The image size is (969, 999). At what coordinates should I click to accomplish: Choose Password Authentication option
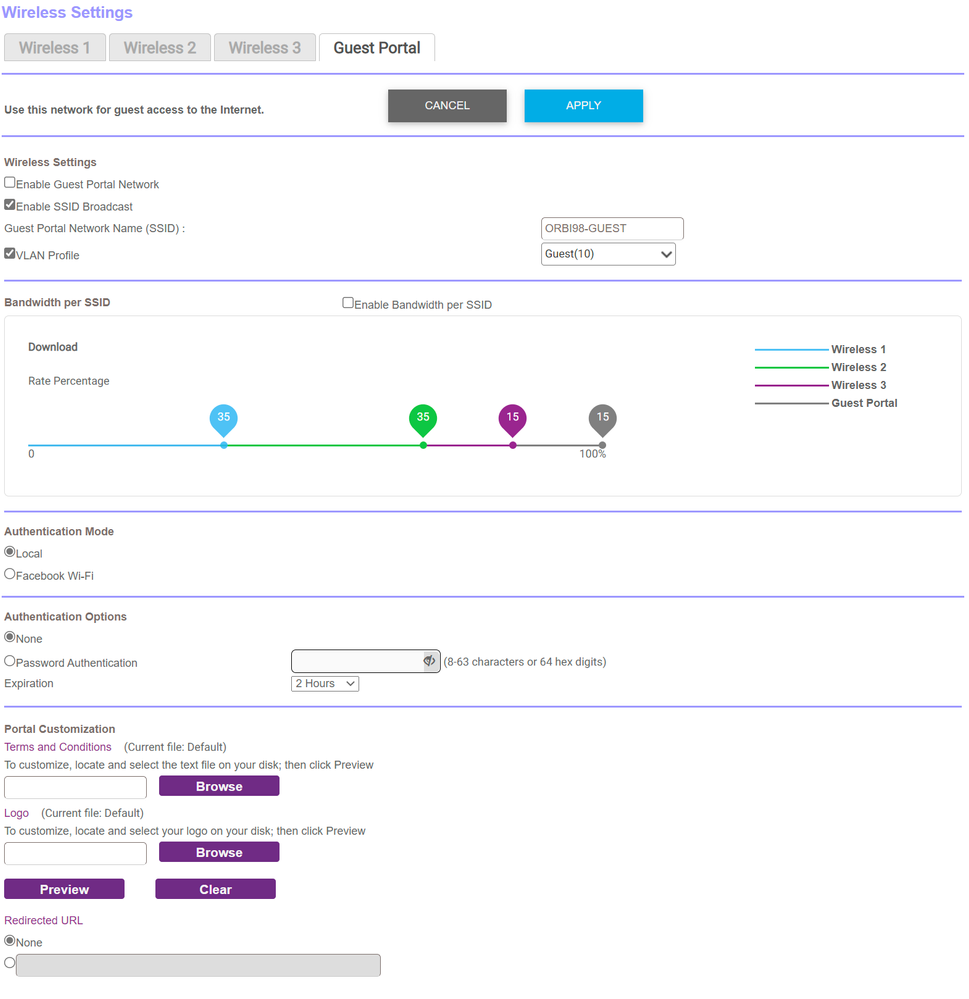click(x=10, y=662)
